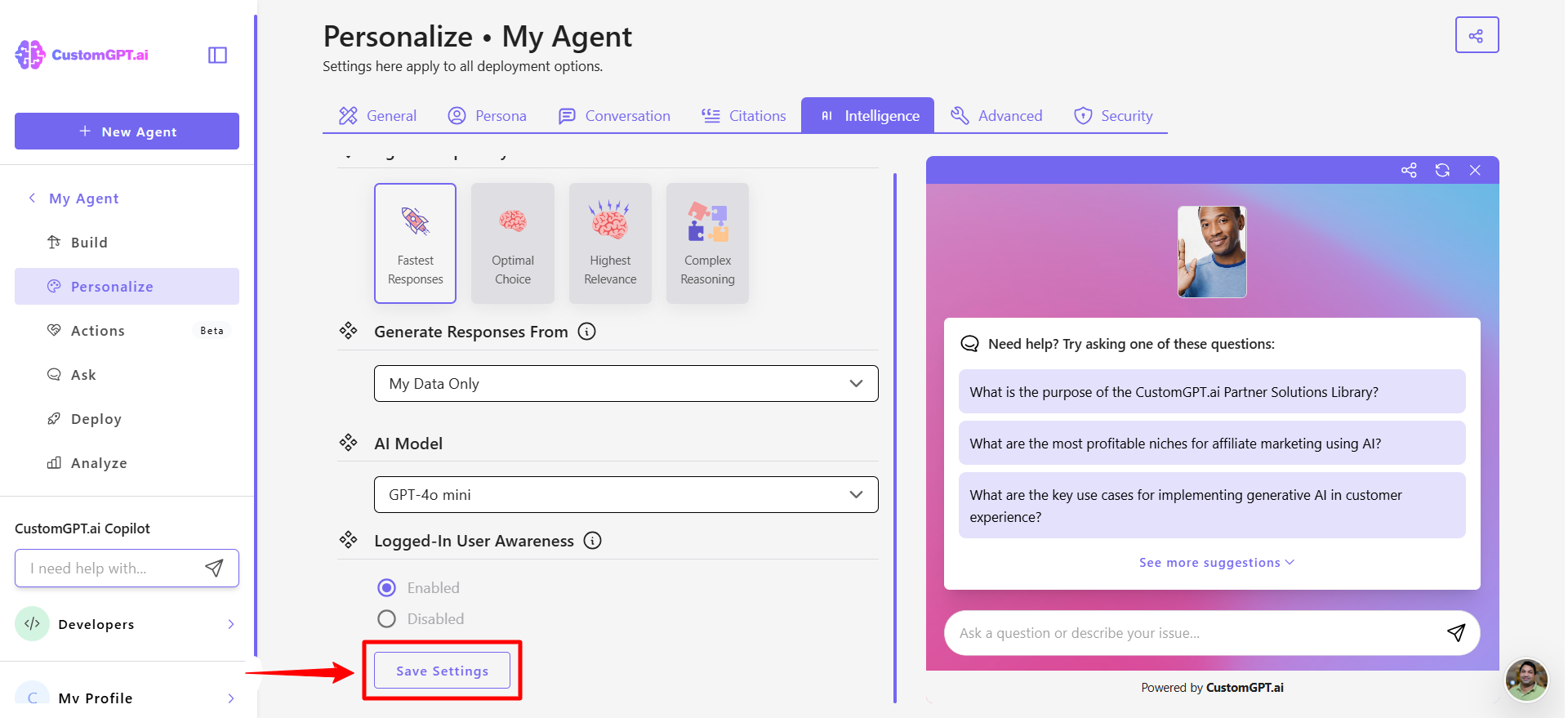Screen dimensions: 1568x718
Task: Open the Deploy section
Action: pyautogui.click(x=127, y=419)
